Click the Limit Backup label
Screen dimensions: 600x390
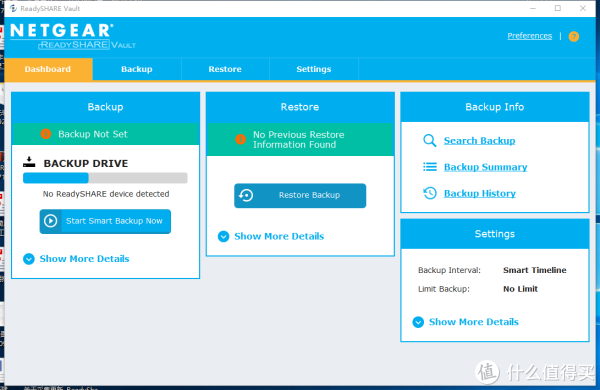click(443, 289)
